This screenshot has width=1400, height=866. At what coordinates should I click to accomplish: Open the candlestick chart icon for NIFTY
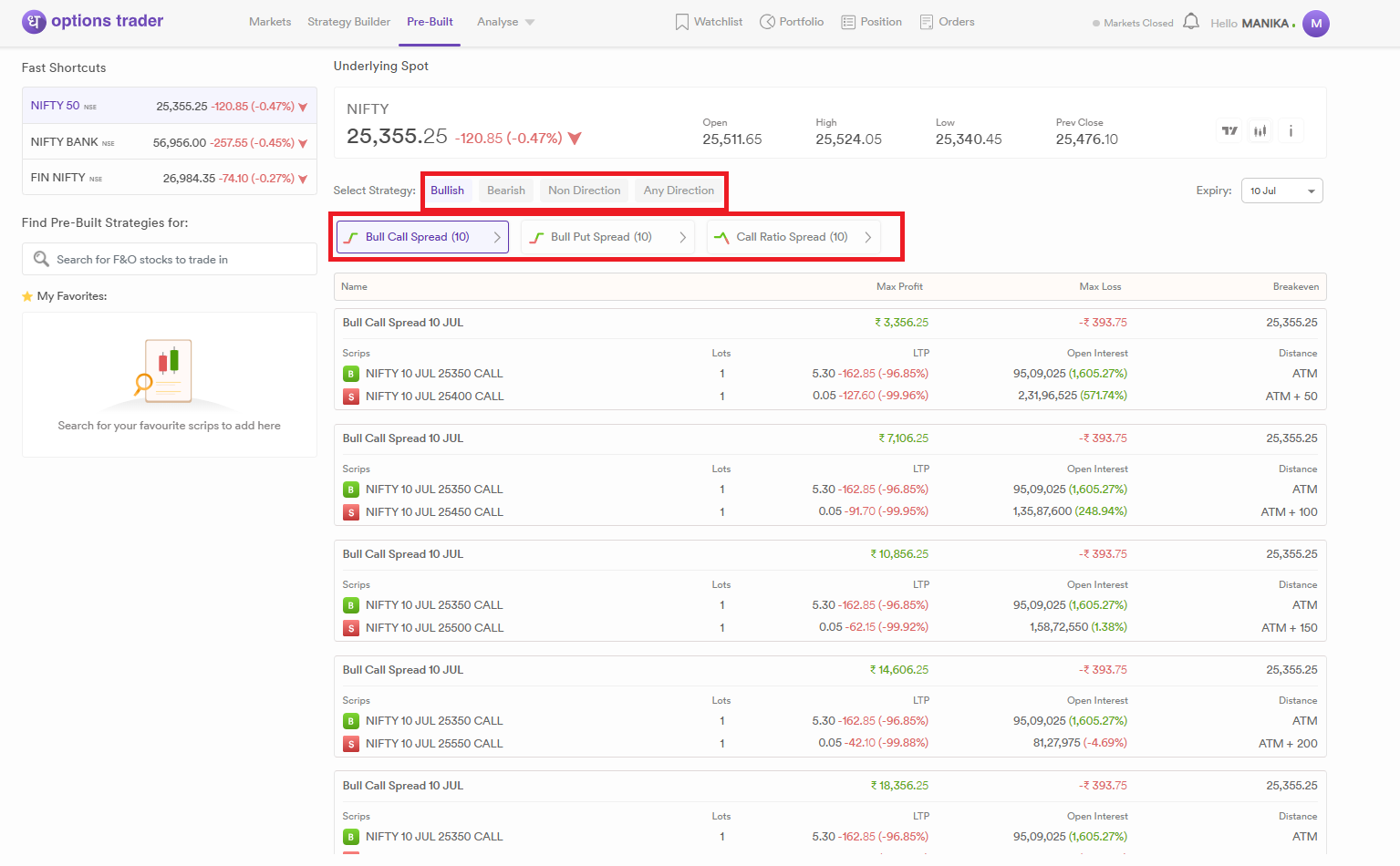click(1260, 131)
